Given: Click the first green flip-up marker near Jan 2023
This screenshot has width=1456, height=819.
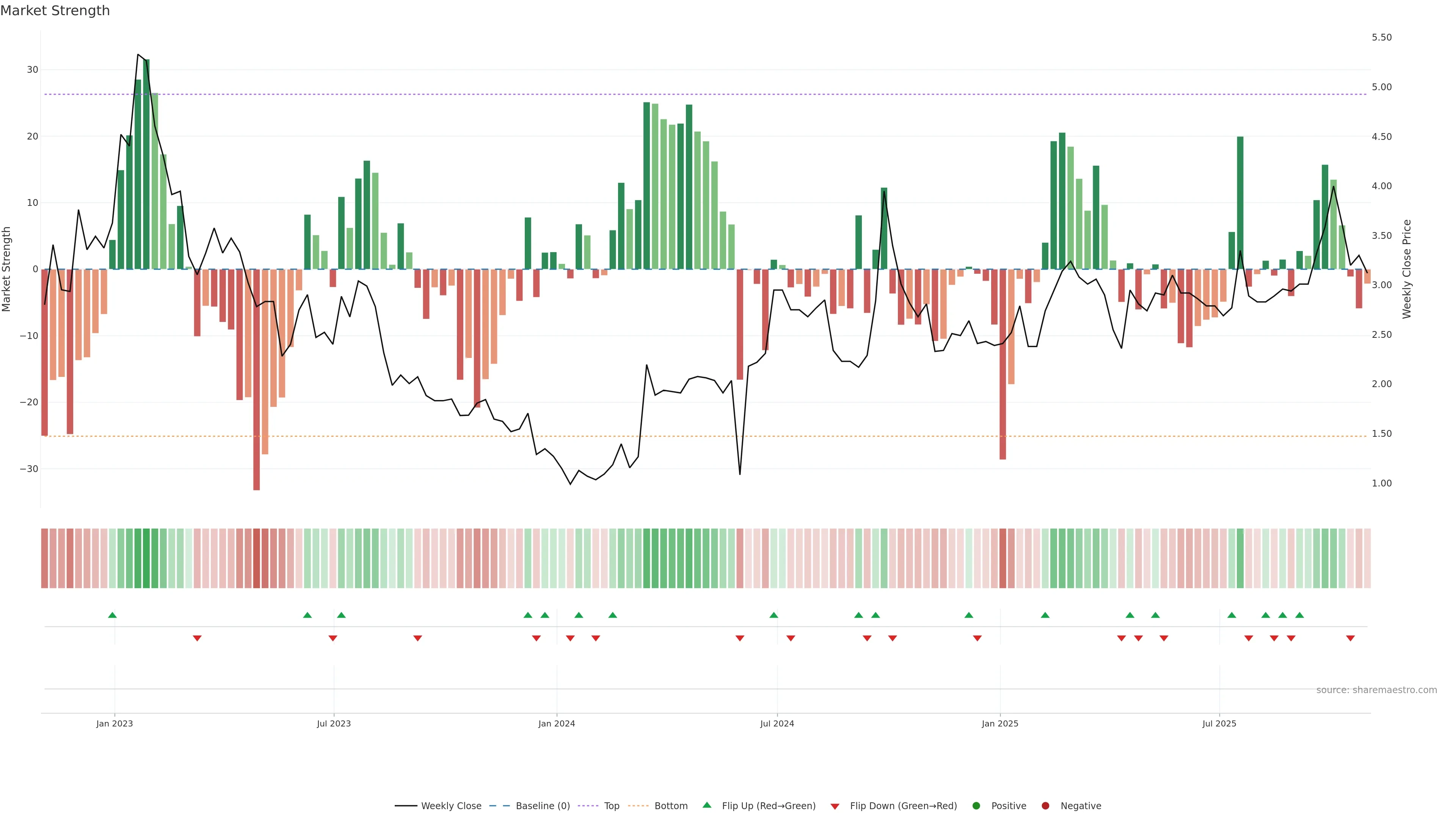Looking at the screenshot, I should [112, 615].
